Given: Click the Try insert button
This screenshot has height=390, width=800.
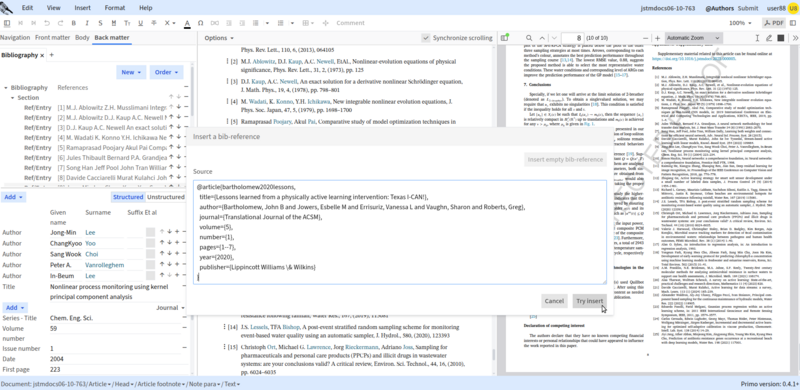Looking at the screenshot, I should click(x=590, y=301).
